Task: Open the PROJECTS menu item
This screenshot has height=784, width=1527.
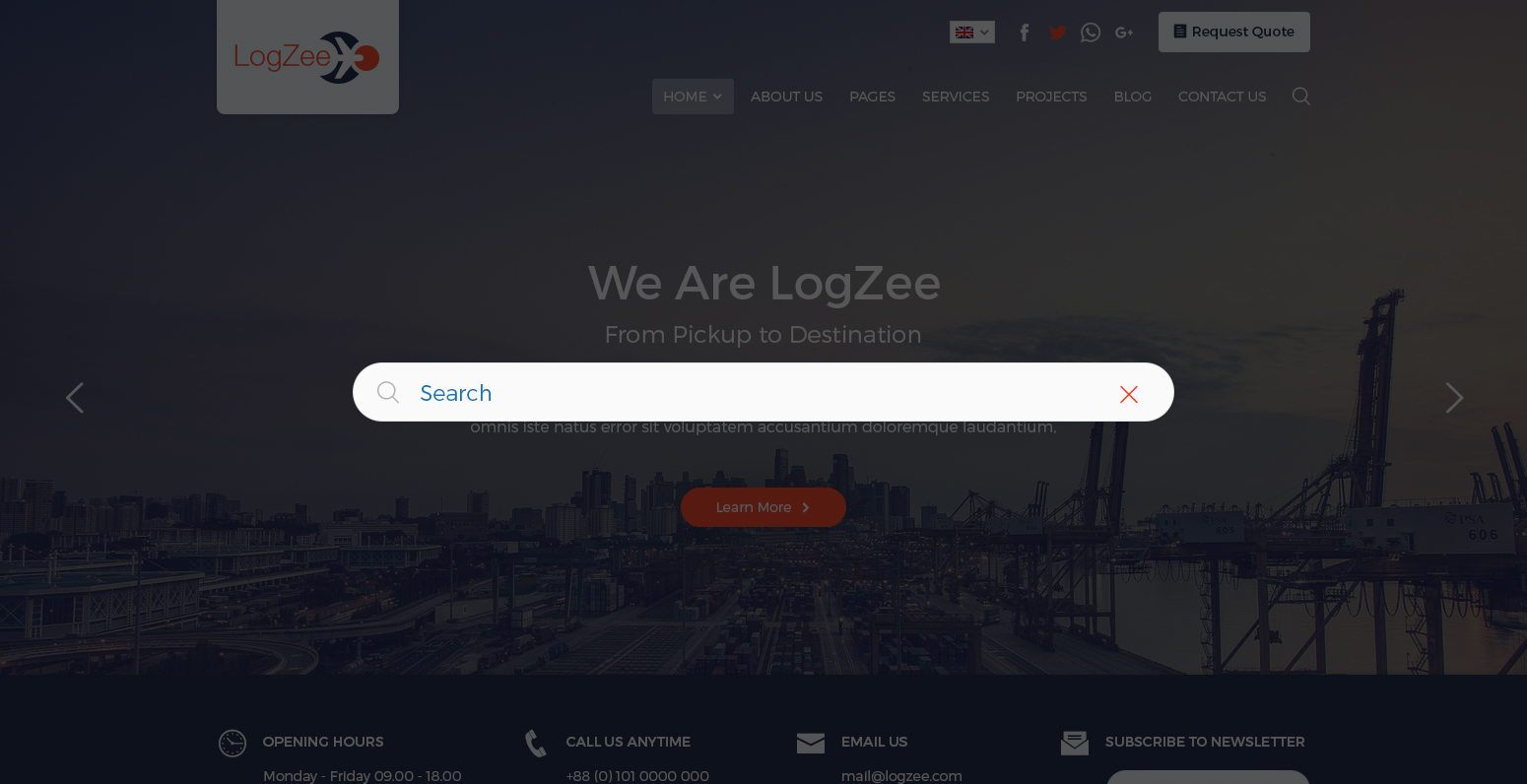Action: click(1051, 97)
